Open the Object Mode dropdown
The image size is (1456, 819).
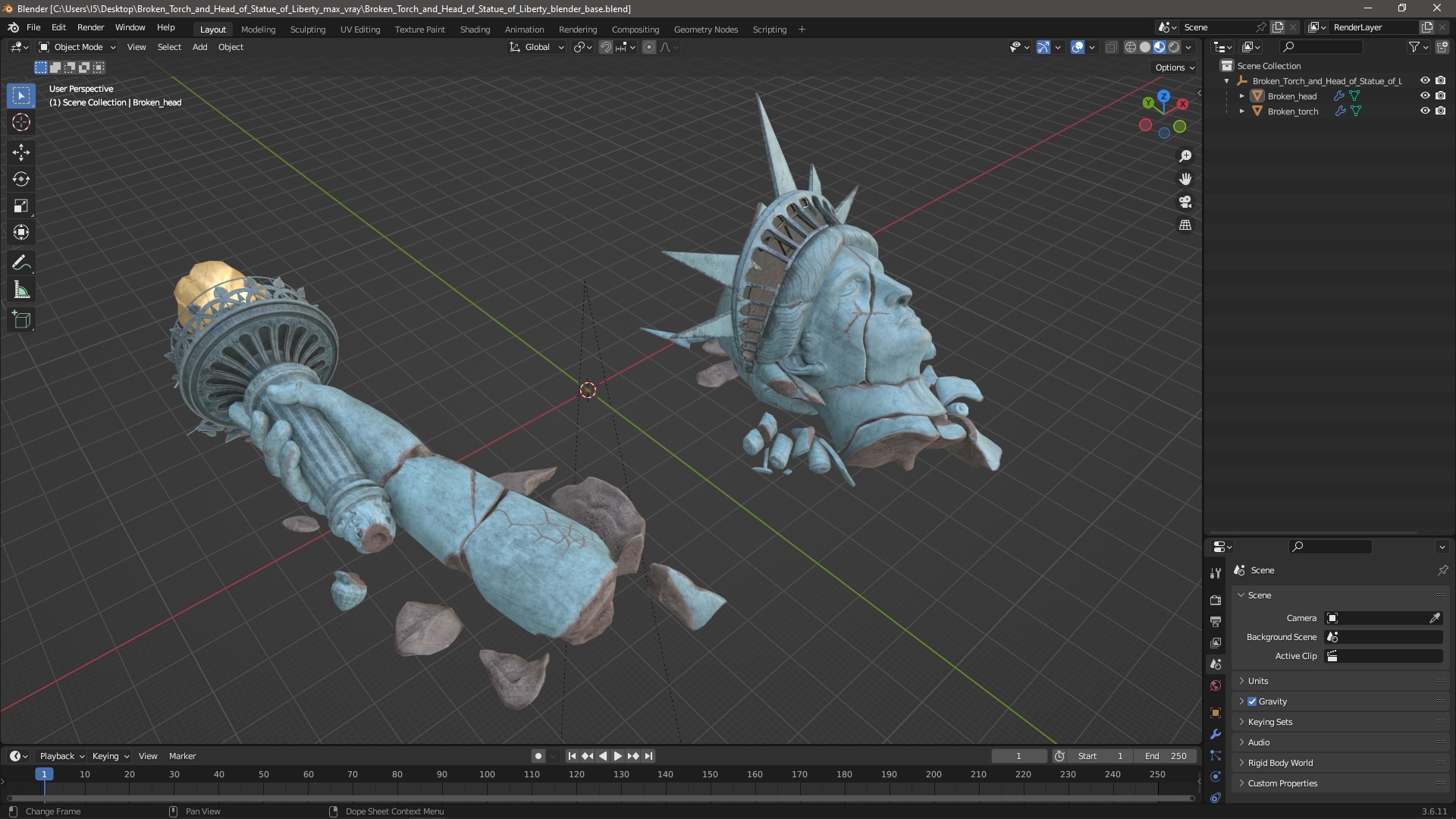pos(77,47)
